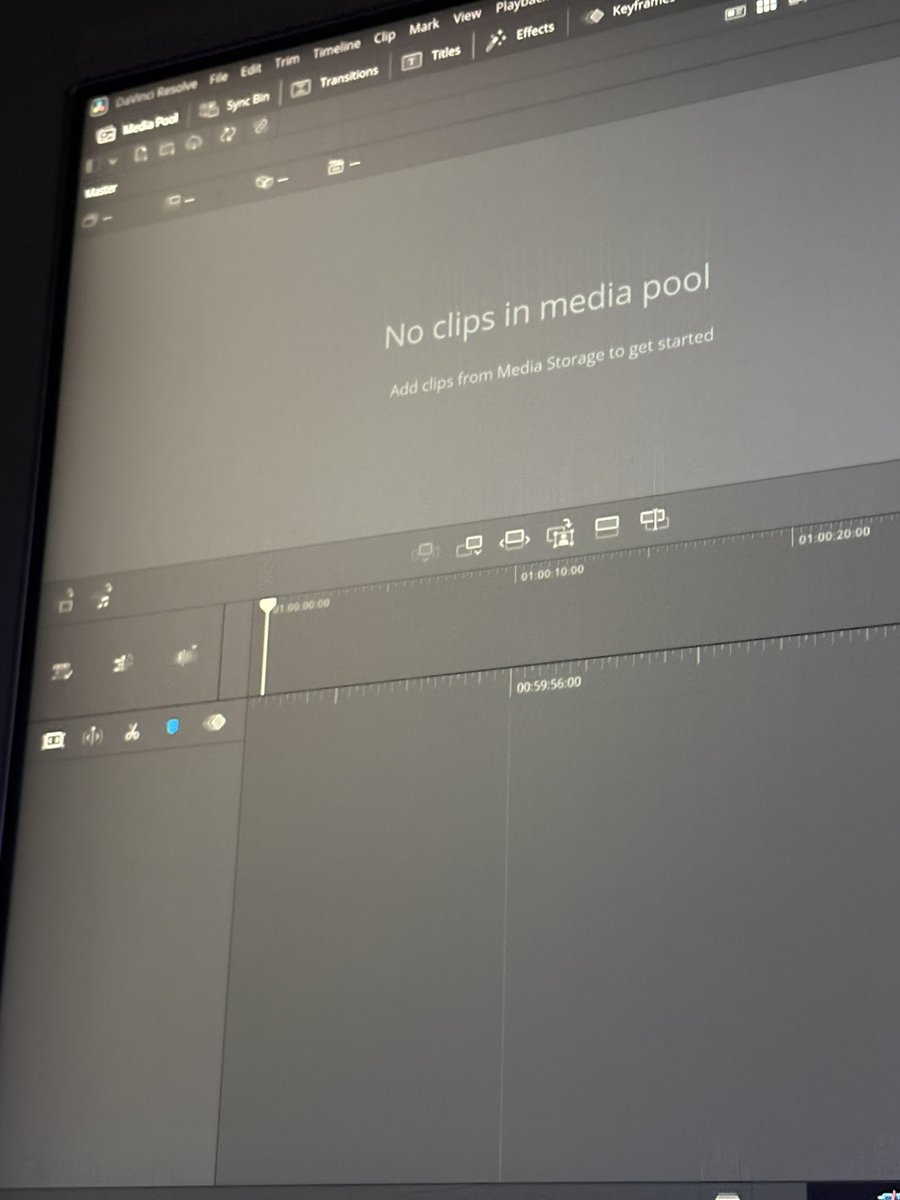Open the Sync Bin panel

235,103
